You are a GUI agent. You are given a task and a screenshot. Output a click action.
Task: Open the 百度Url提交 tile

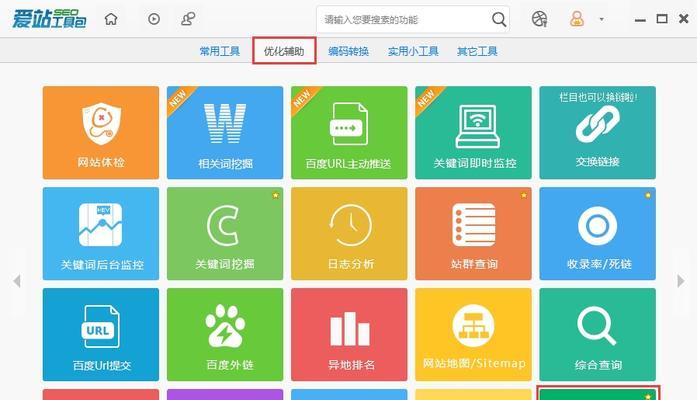(101, 334)
